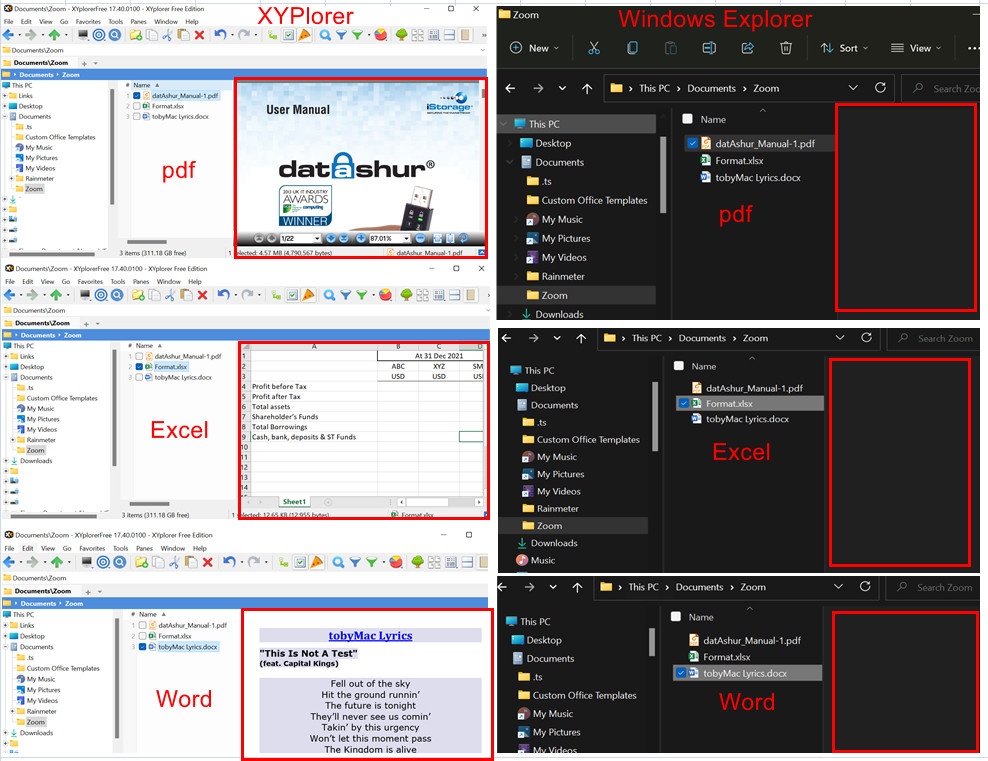Click Up arrow in top Windows Explorer navigation
Viewport: 988px width, 761px height.
point(587,88)
